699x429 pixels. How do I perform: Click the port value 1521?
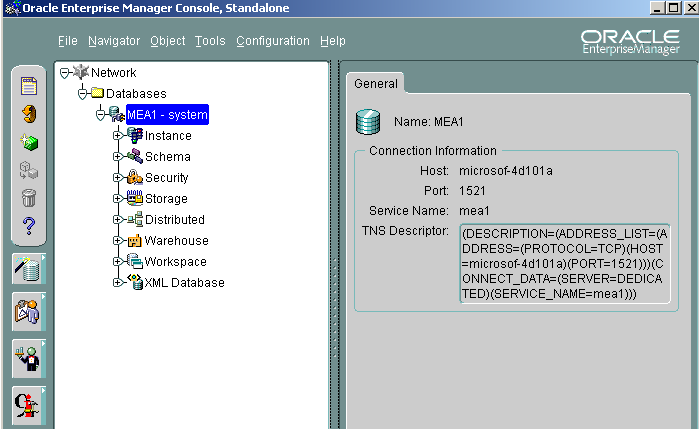pos(472,191)
